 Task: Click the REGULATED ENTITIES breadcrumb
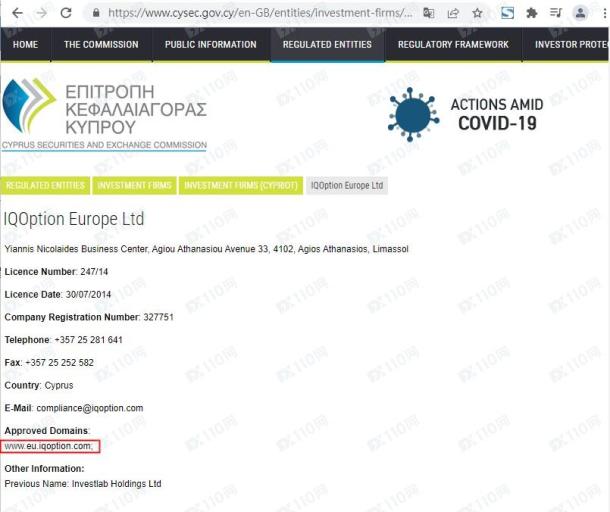tap(45, 185)
